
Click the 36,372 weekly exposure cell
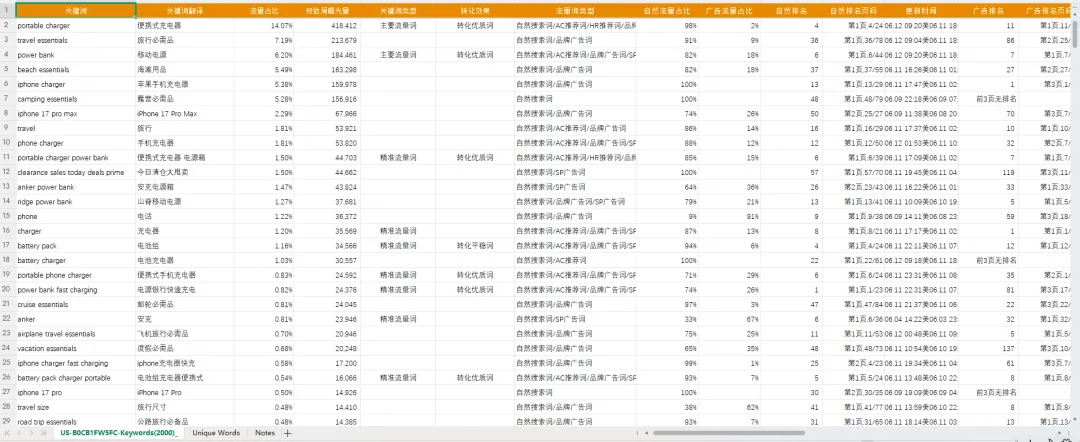coord(327,216)
